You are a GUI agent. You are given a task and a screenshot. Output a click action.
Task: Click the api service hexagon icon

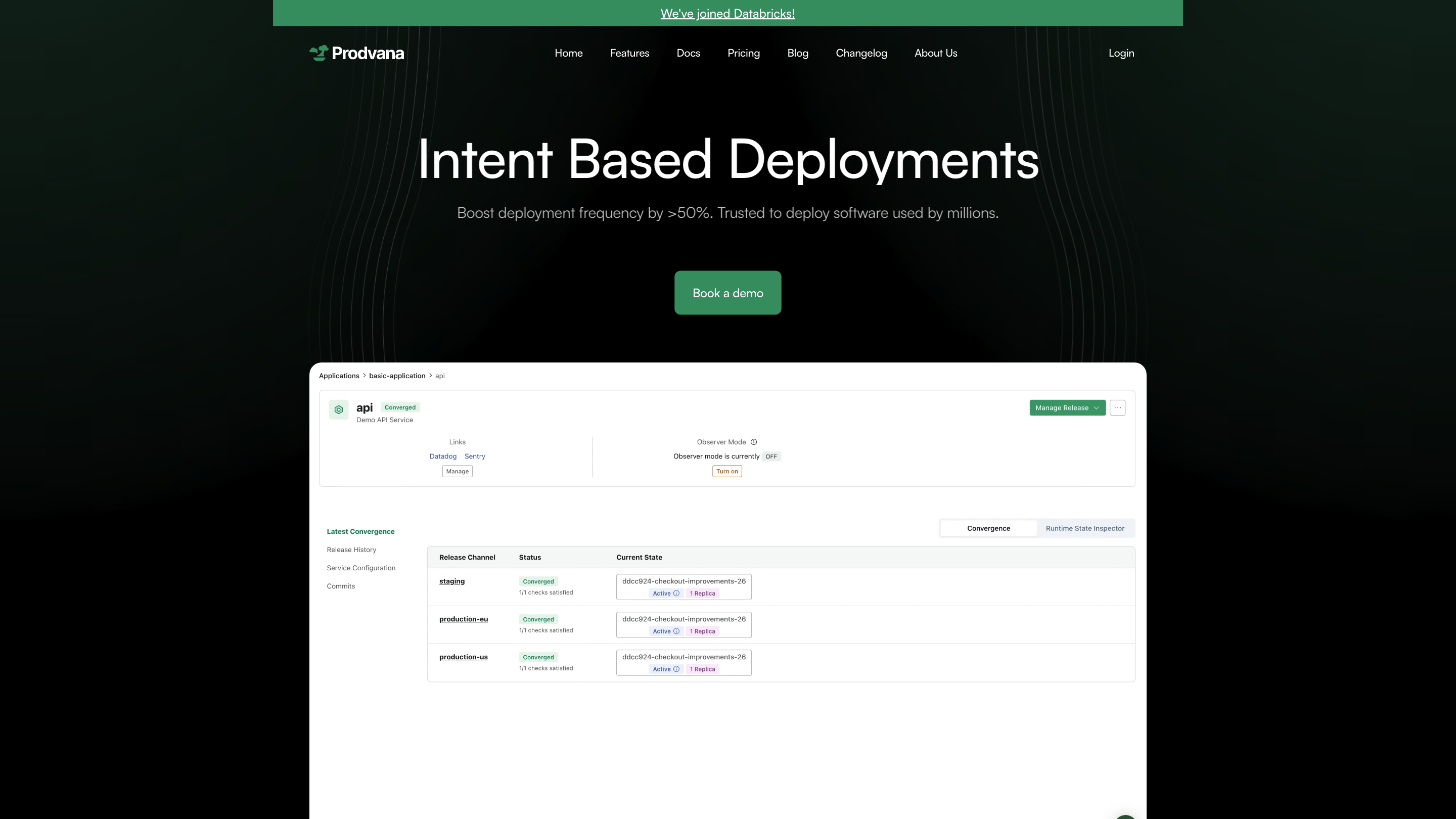(339, 410)
